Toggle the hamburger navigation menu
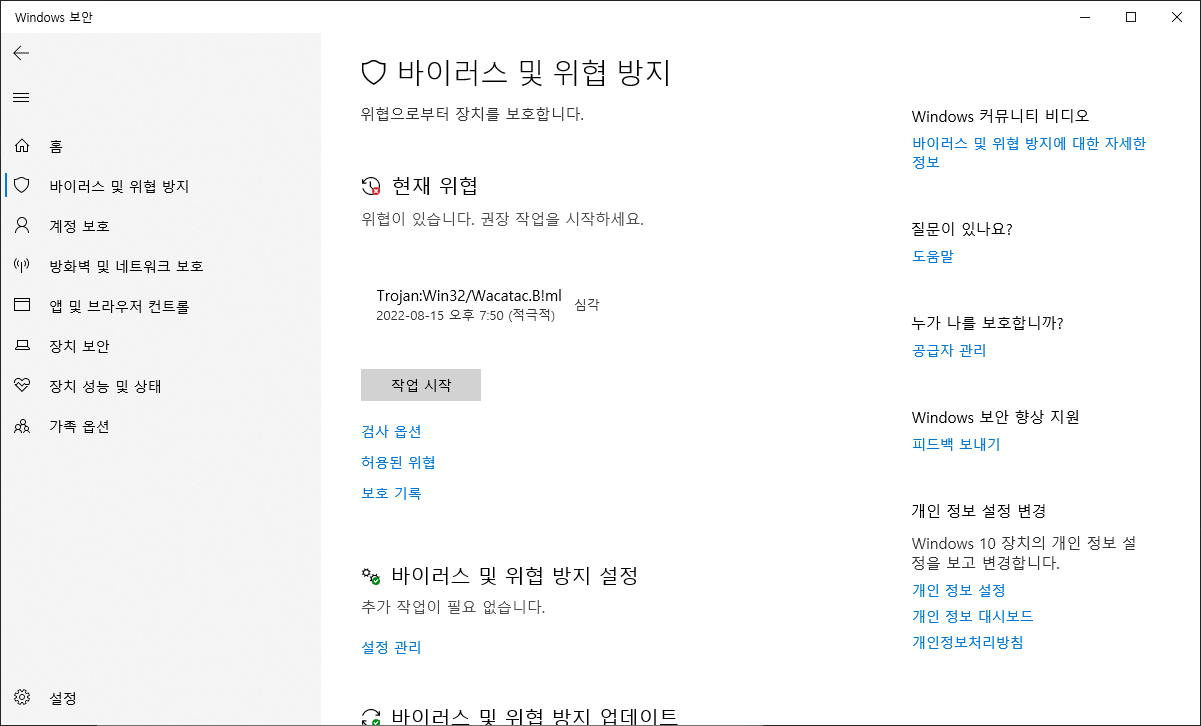Image resolution: width=1201 pixels, height=726 pixels. 21,97
